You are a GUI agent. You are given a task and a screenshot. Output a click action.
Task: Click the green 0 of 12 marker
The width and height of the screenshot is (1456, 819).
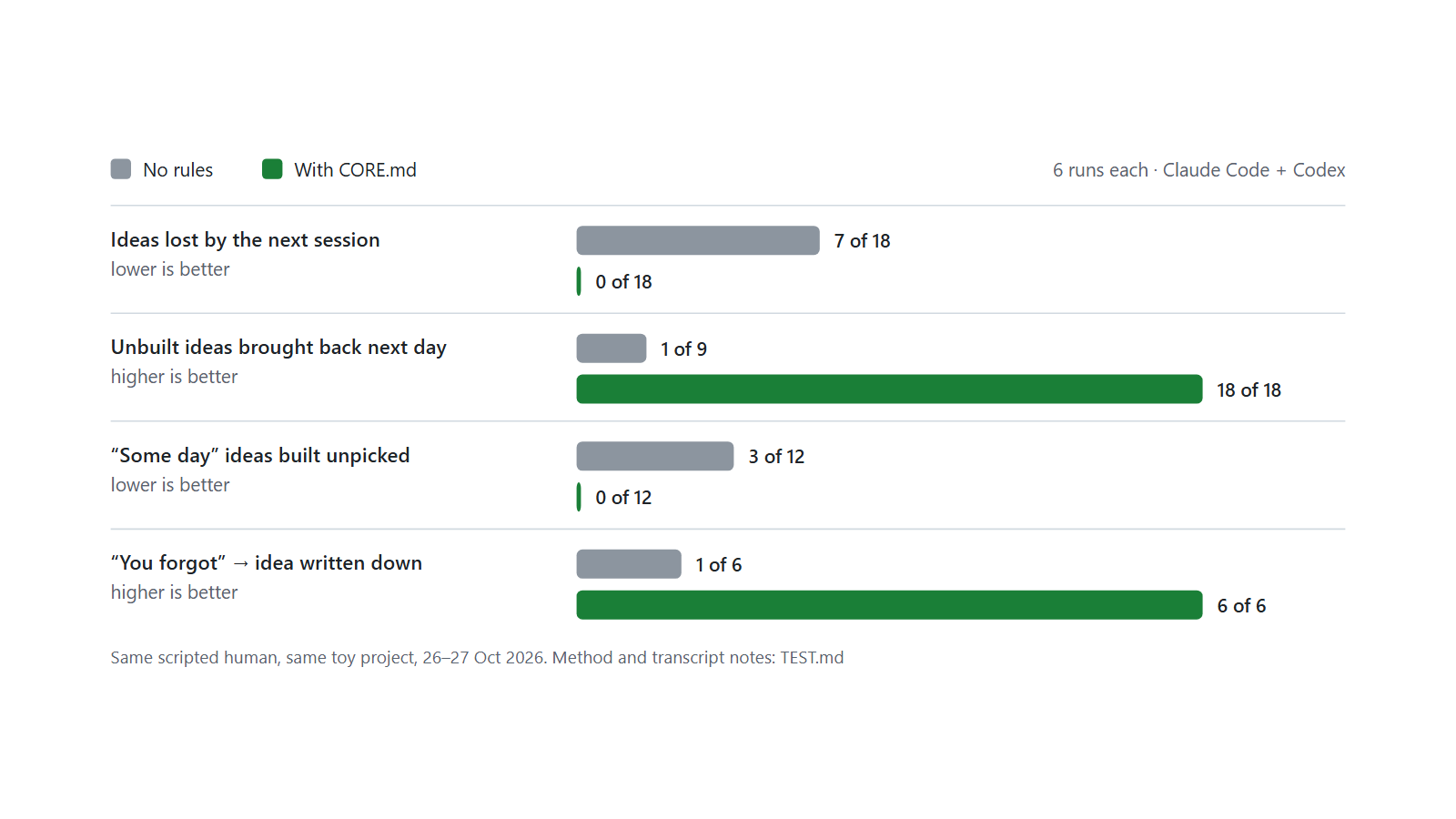pyautogui.click(x=579, y=497)
